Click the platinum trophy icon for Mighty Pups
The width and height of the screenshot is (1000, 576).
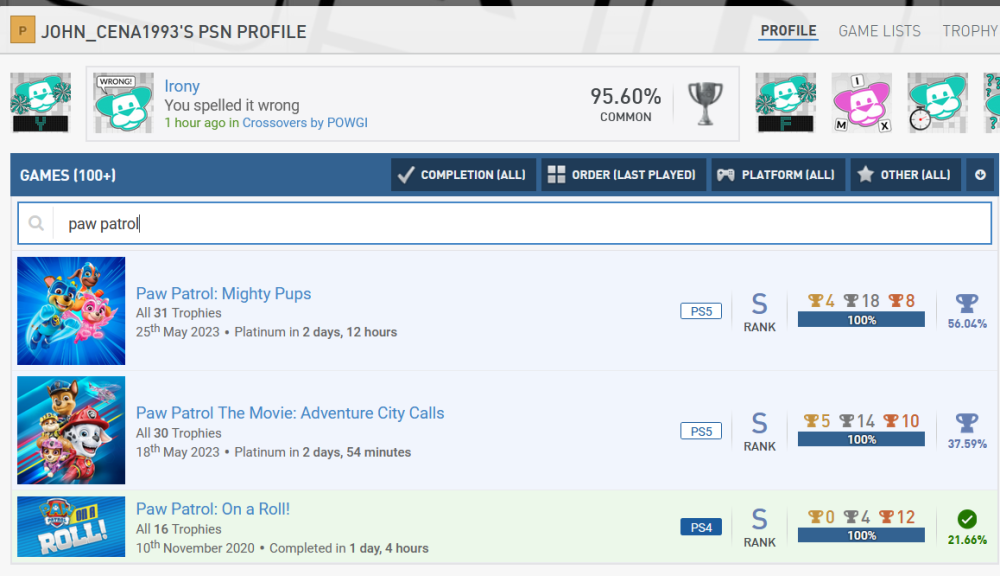coord(966,303)
